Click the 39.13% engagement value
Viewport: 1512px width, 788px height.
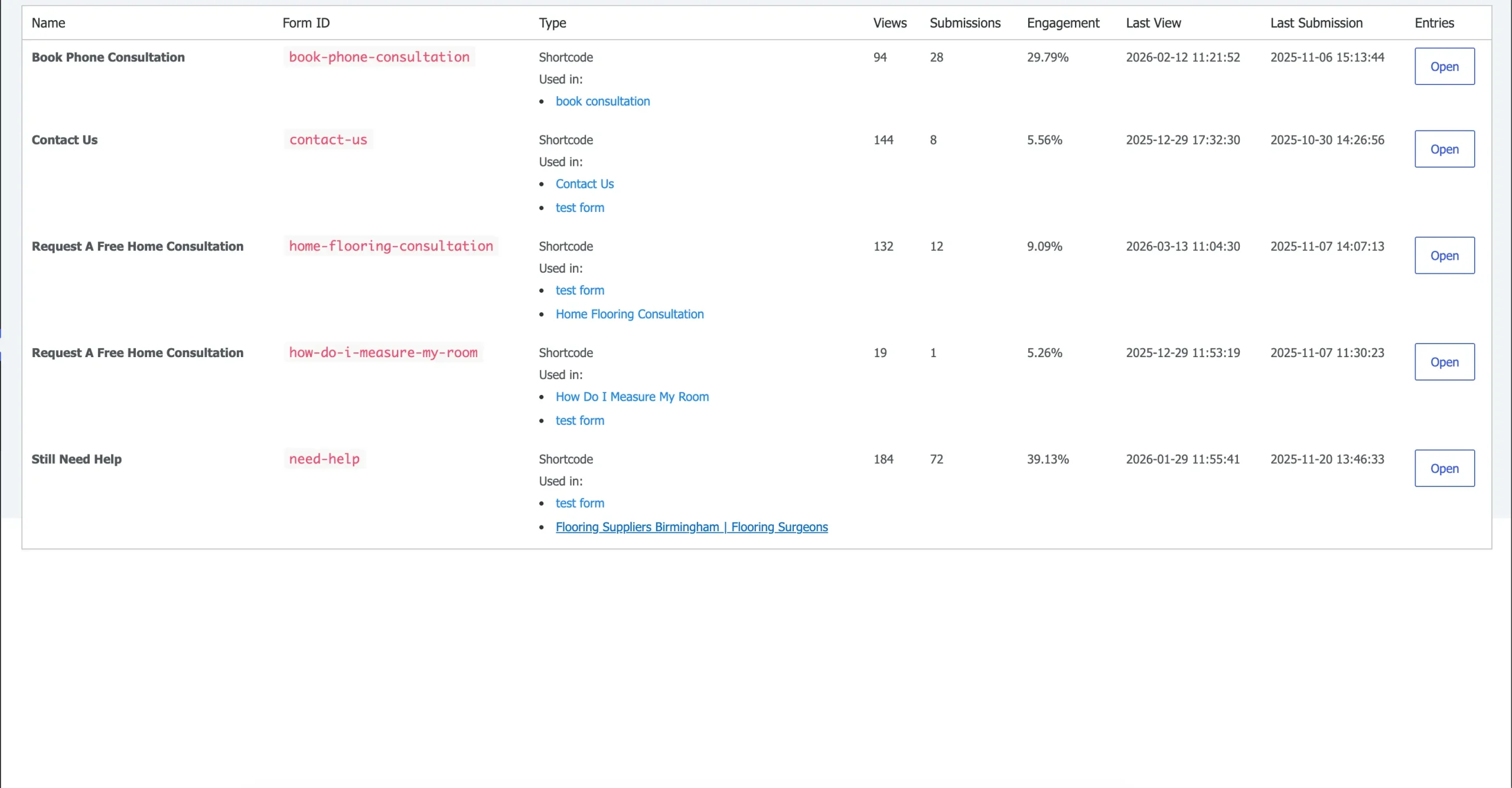tap(1048, 459)
